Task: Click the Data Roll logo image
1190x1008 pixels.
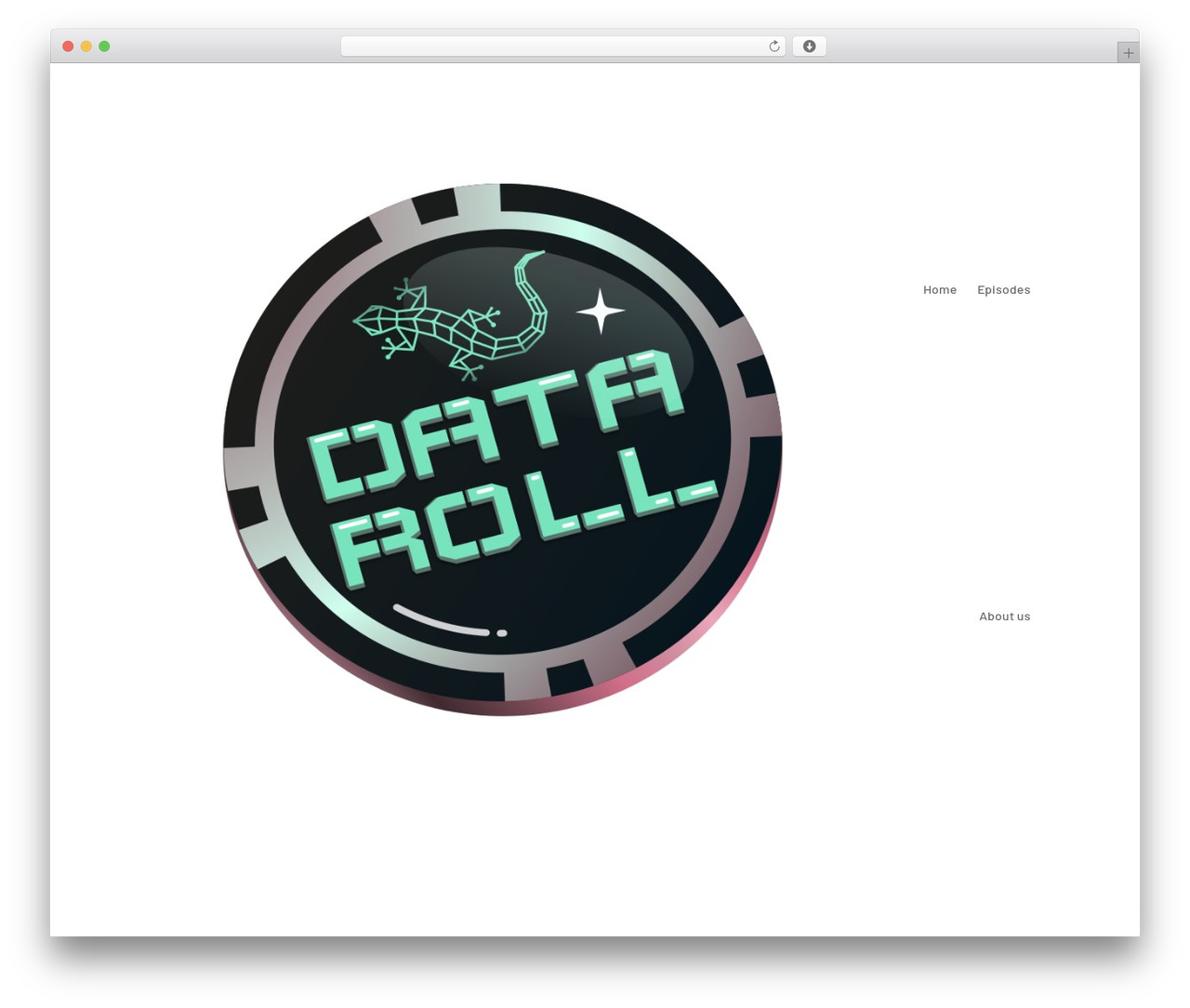Action: [x=503, y=450]
